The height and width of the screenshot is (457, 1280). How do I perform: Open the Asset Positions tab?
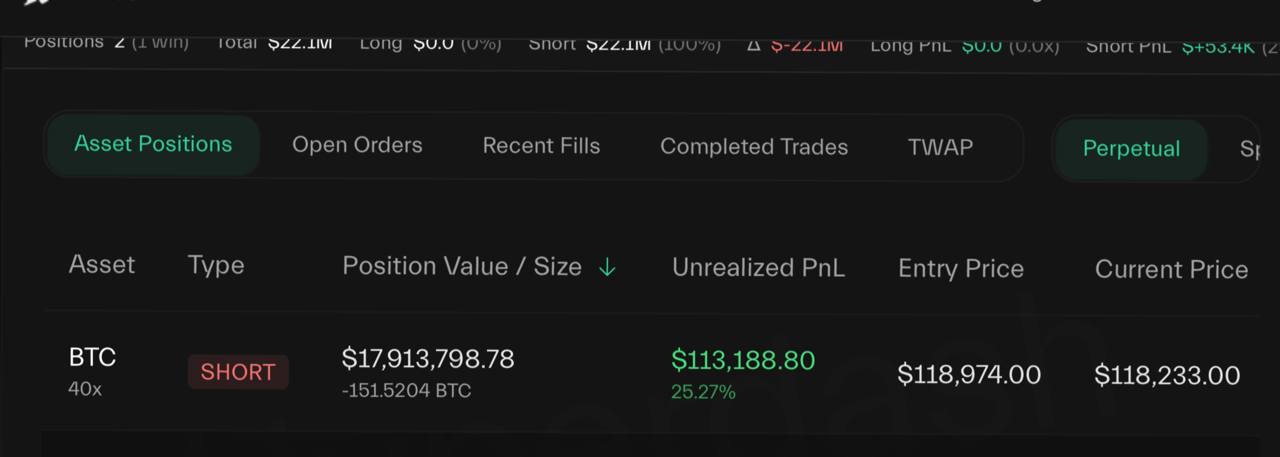(x=153, y=144)
